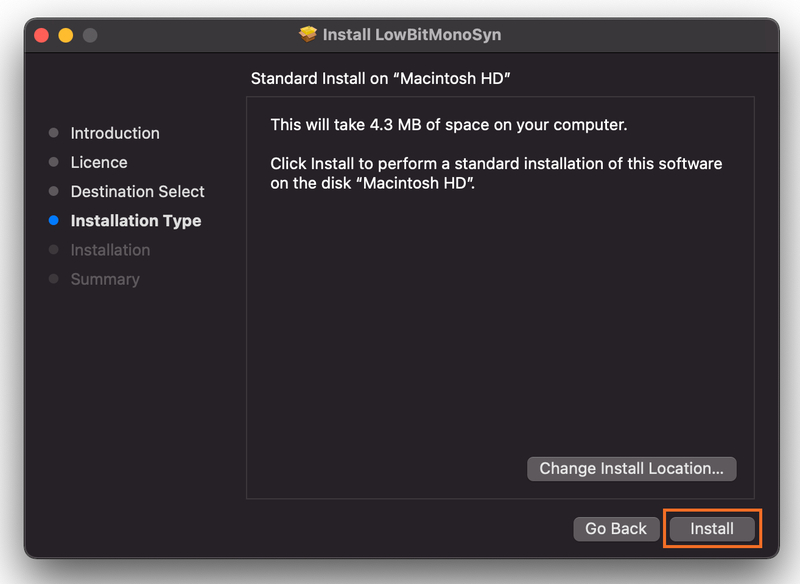Select the Introduction step in sidebar
Screen dimensions: 800x584
[x=115, y=133]
